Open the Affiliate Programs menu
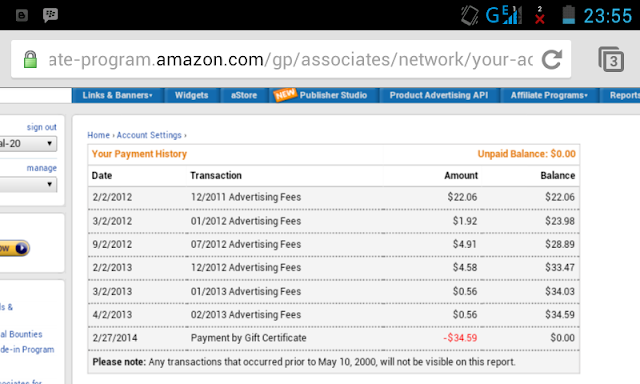640x384 pixels. 549,95
